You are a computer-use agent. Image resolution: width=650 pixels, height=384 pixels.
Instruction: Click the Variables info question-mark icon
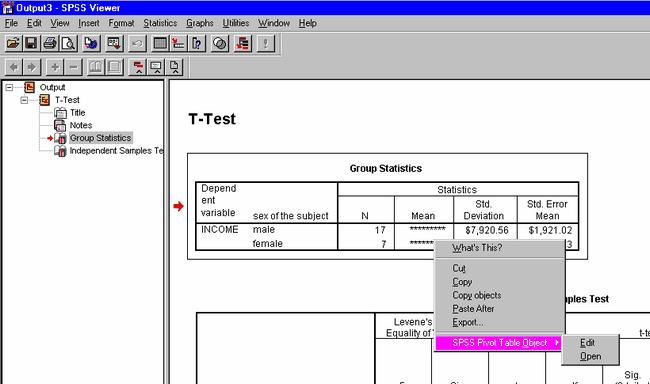click(x=197, y=43)
